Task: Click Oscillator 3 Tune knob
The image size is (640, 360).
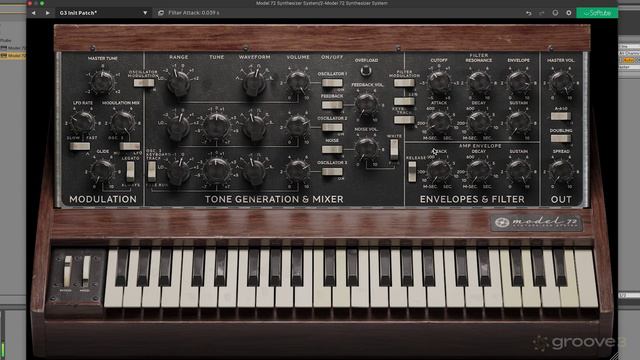Action: pyautogui.click(x=216, y=171)
